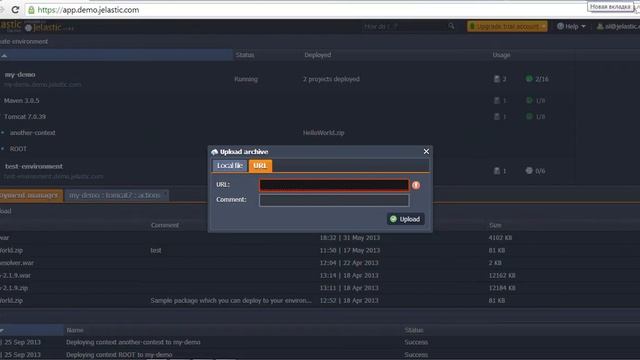Click the my-demo 2/16 cloudlet usage icon
This screenshot has height=360, width=640.
click(x=529, y=78)
